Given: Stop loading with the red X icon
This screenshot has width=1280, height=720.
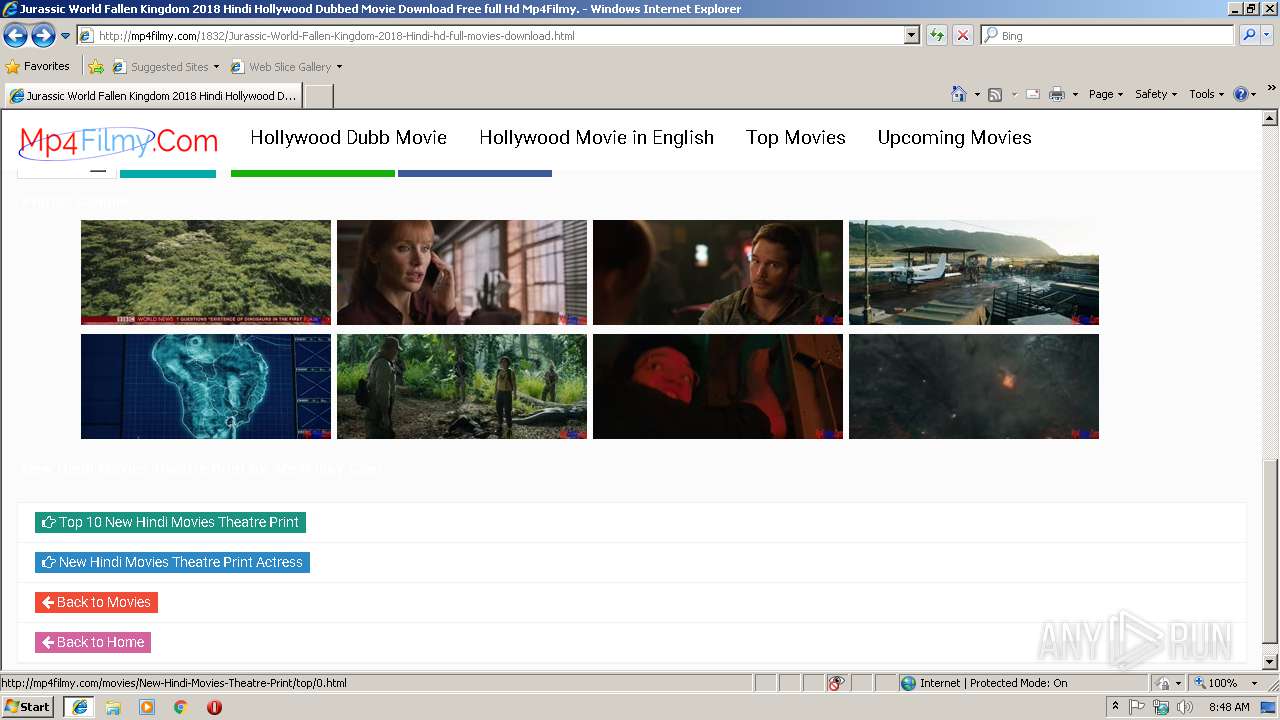Looking at the screenshot, I should [x=963, y=36].
